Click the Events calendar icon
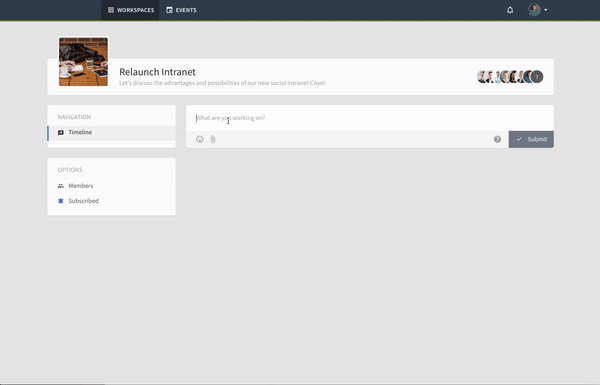600x385 pixels. pyautogui.click(x=170, y=10)
